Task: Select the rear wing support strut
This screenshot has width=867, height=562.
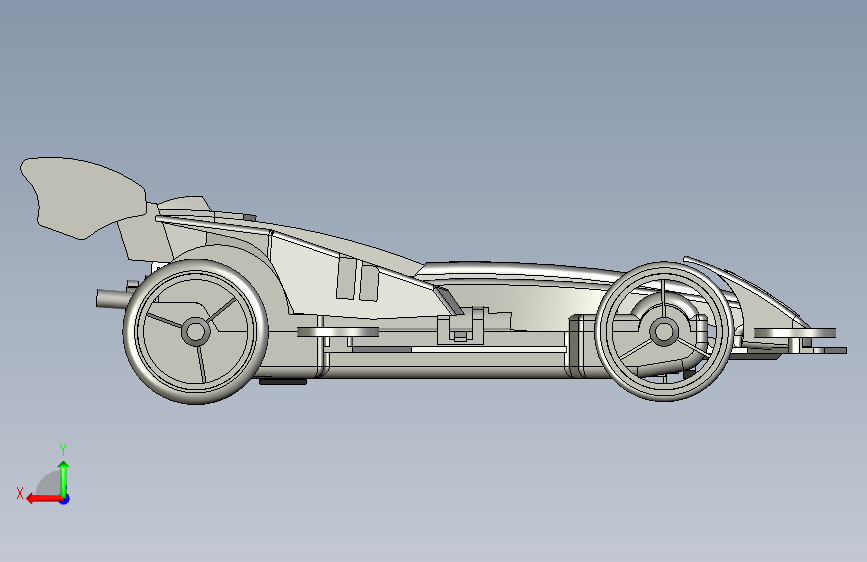Action: click(144, 237)
